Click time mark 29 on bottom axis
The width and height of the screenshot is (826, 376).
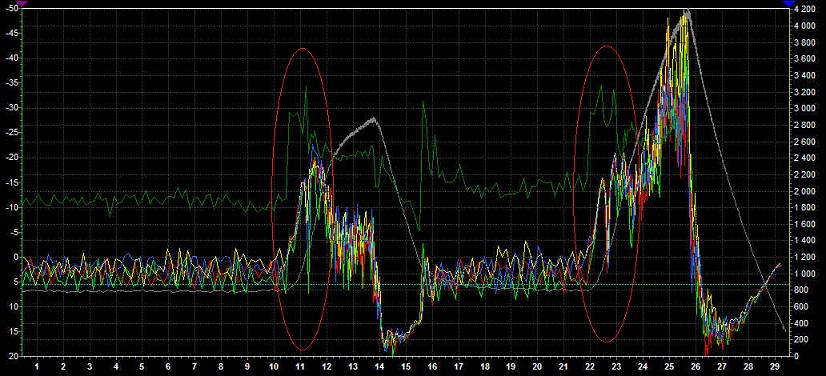coord(774,366)
